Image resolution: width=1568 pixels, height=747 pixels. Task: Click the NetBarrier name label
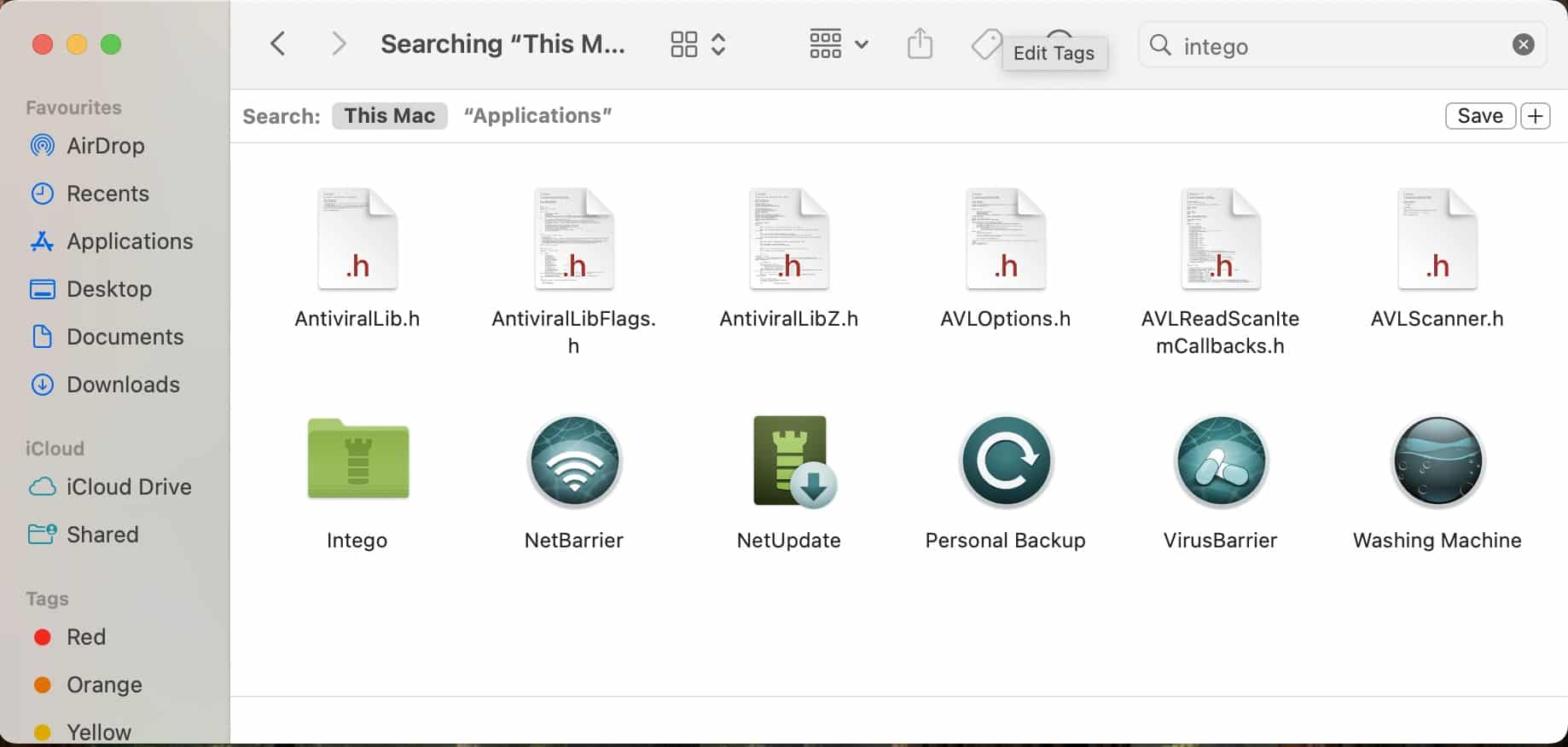pos(574,541)
